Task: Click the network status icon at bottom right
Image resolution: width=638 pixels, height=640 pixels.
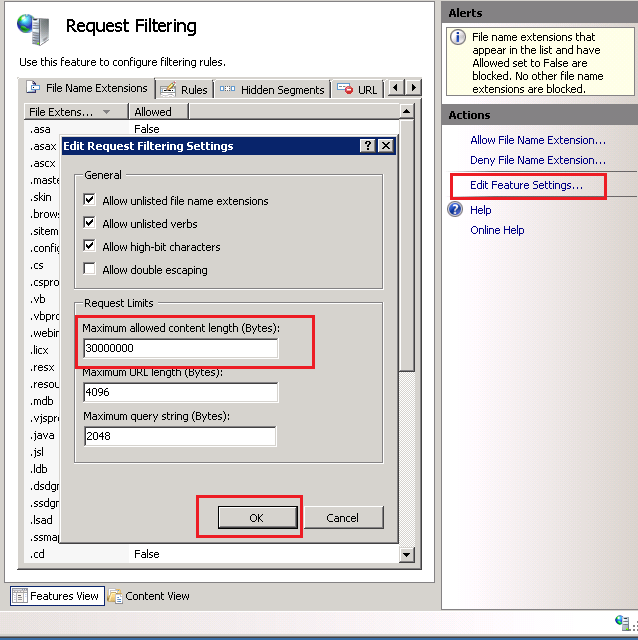Action: tap(623, 623)
